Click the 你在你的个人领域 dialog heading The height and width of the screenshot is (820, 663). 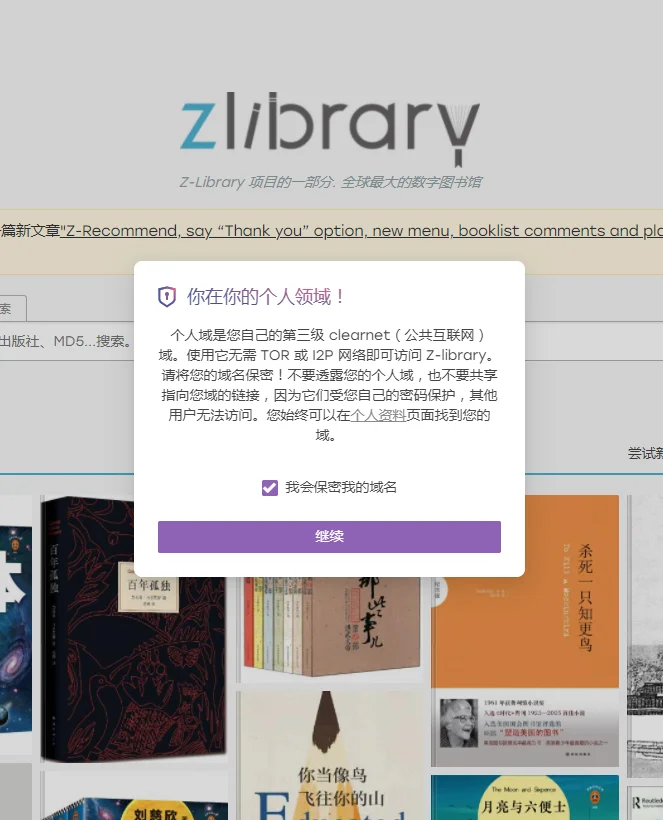coord(266,297)
